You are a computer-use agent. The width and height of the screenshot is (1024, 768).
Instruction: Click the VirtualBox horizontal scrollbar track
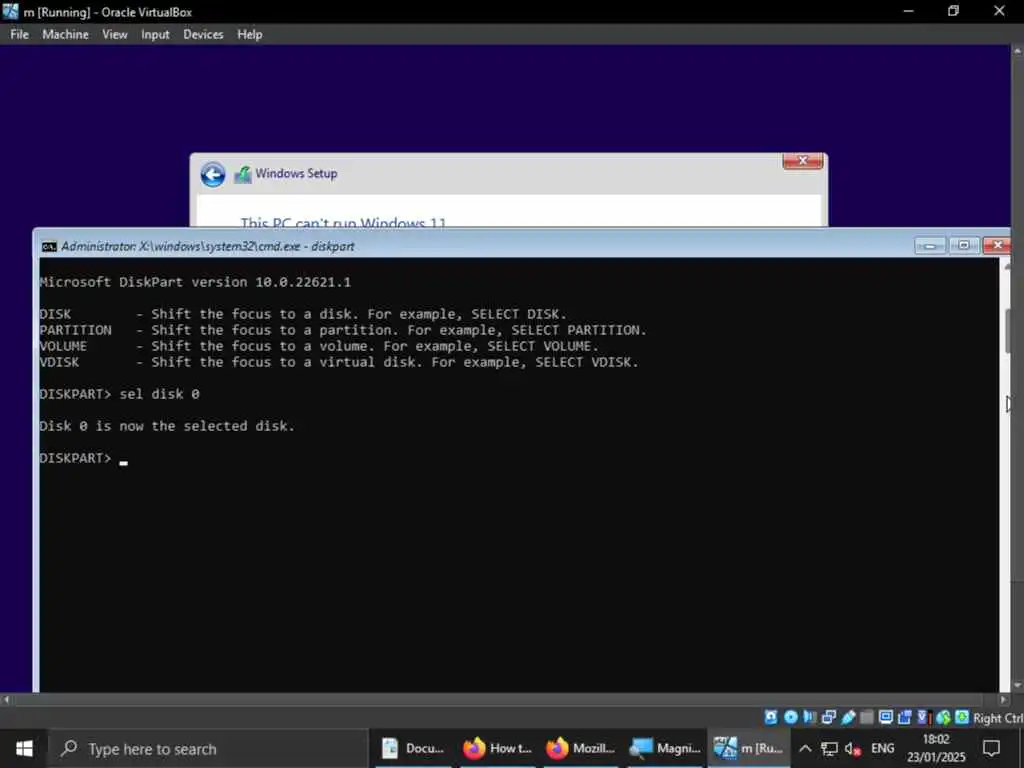coord(505,699)
